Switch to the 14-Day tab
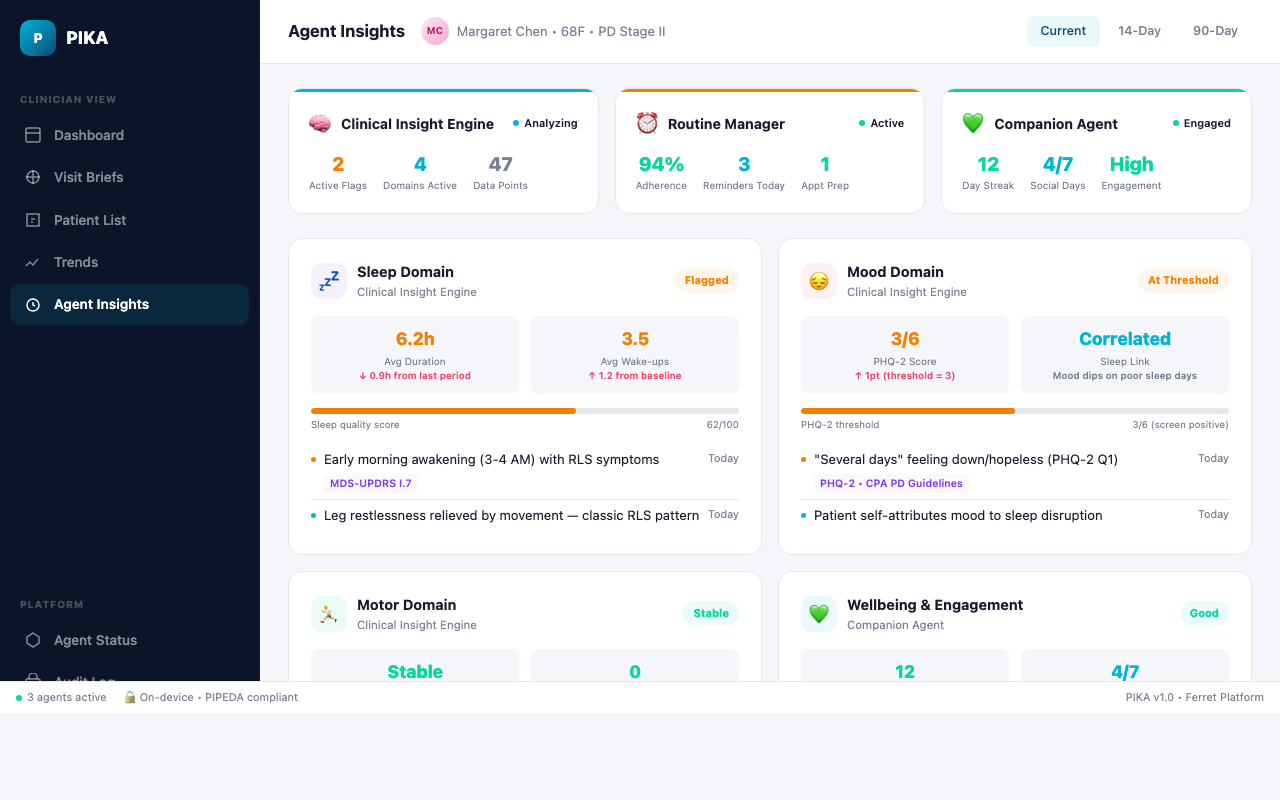The image size is (1280, 800). coord(1139,31)
